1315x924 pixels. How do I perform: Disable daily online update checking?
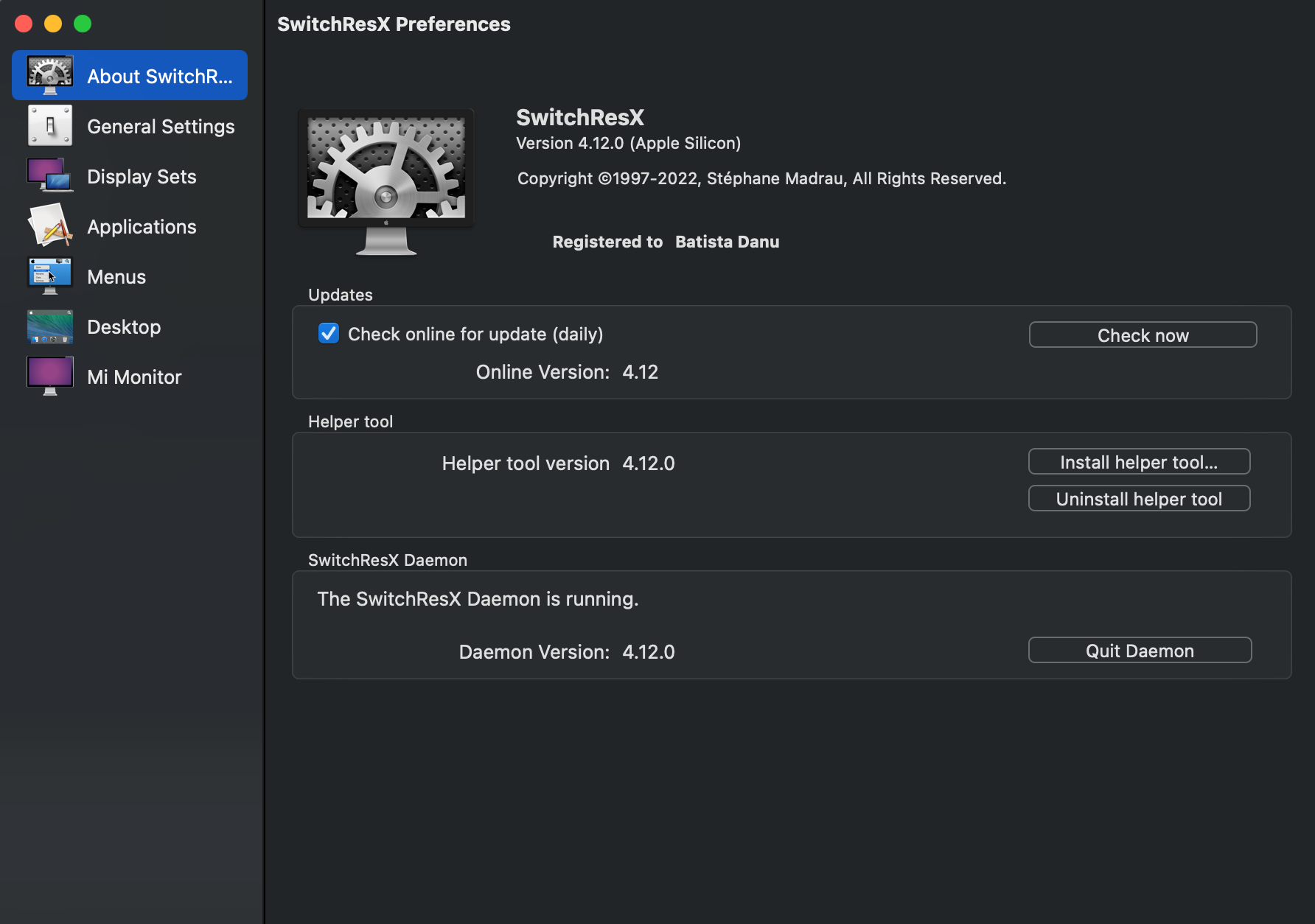(328, 334)
